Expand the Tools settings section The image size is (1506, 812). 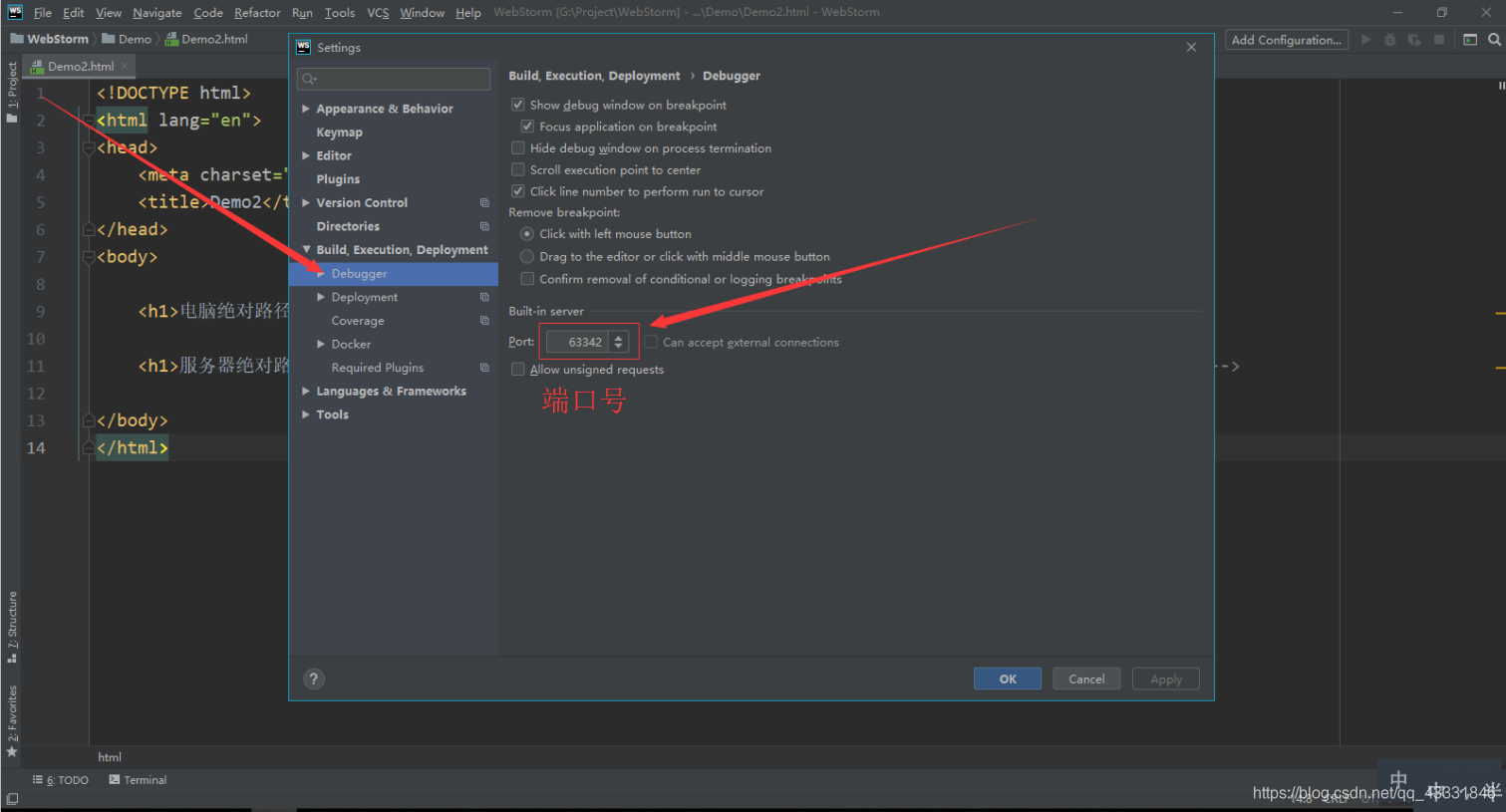(x=306, y=414)
